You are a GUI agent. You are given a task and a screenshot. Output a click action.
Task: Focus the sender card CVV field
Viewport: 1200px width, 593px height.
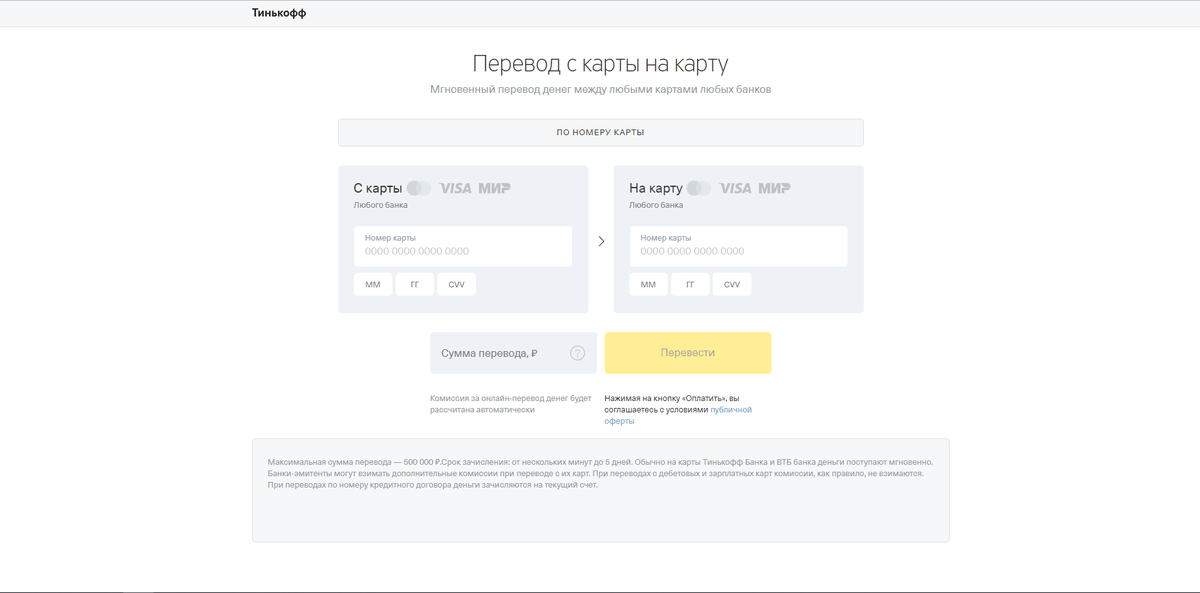[457, 285]
